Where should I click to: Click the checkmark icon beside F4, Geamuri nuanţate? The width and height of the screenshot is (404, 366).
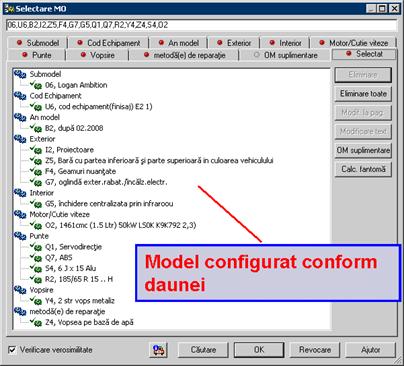(36, 171)
